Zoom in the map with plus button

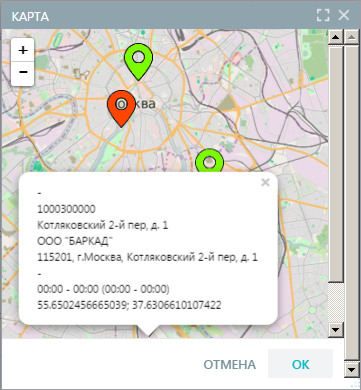(x=23, y=50)
